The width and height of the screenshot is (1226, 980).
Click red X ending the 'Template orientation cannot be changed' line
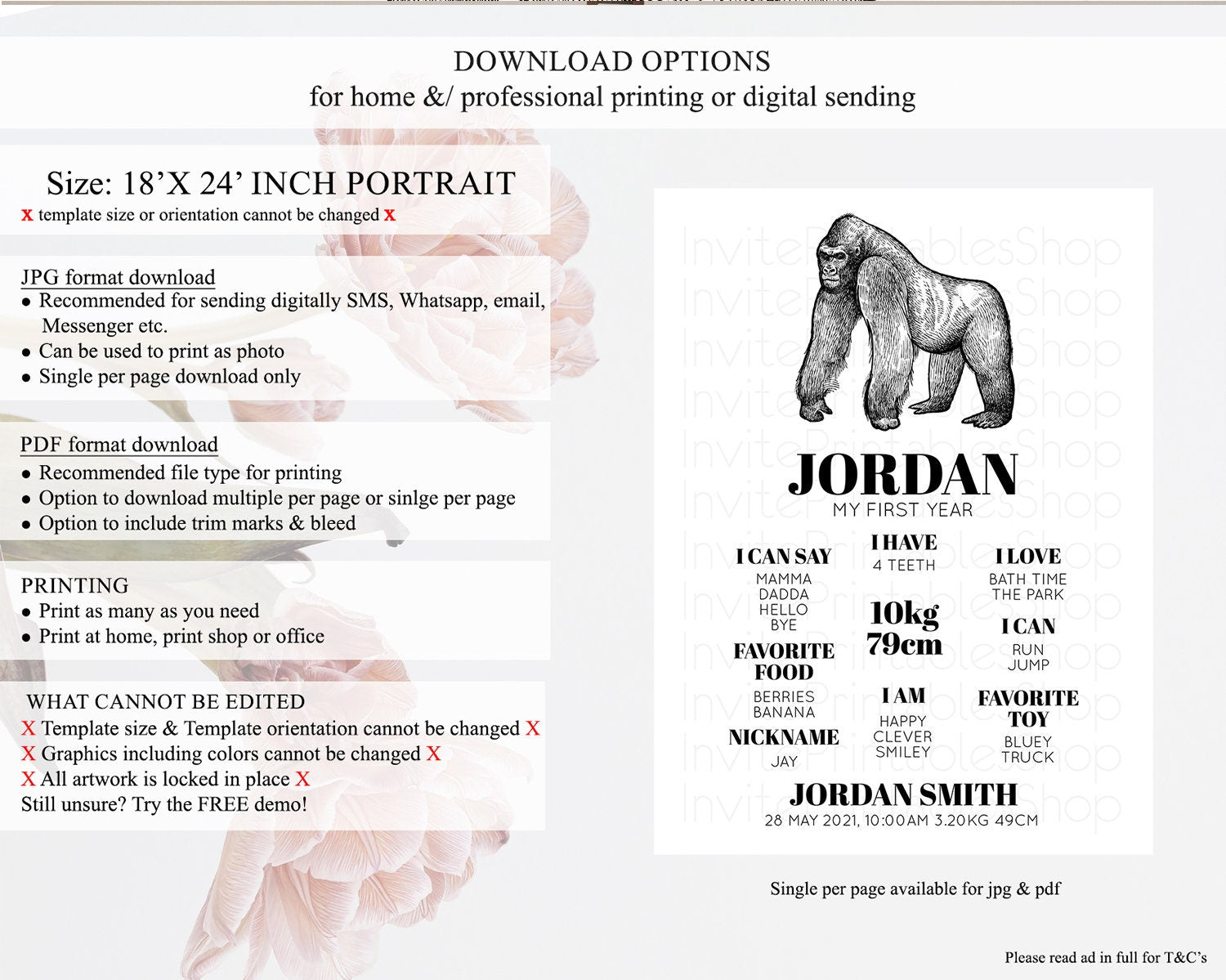[533, 728]
